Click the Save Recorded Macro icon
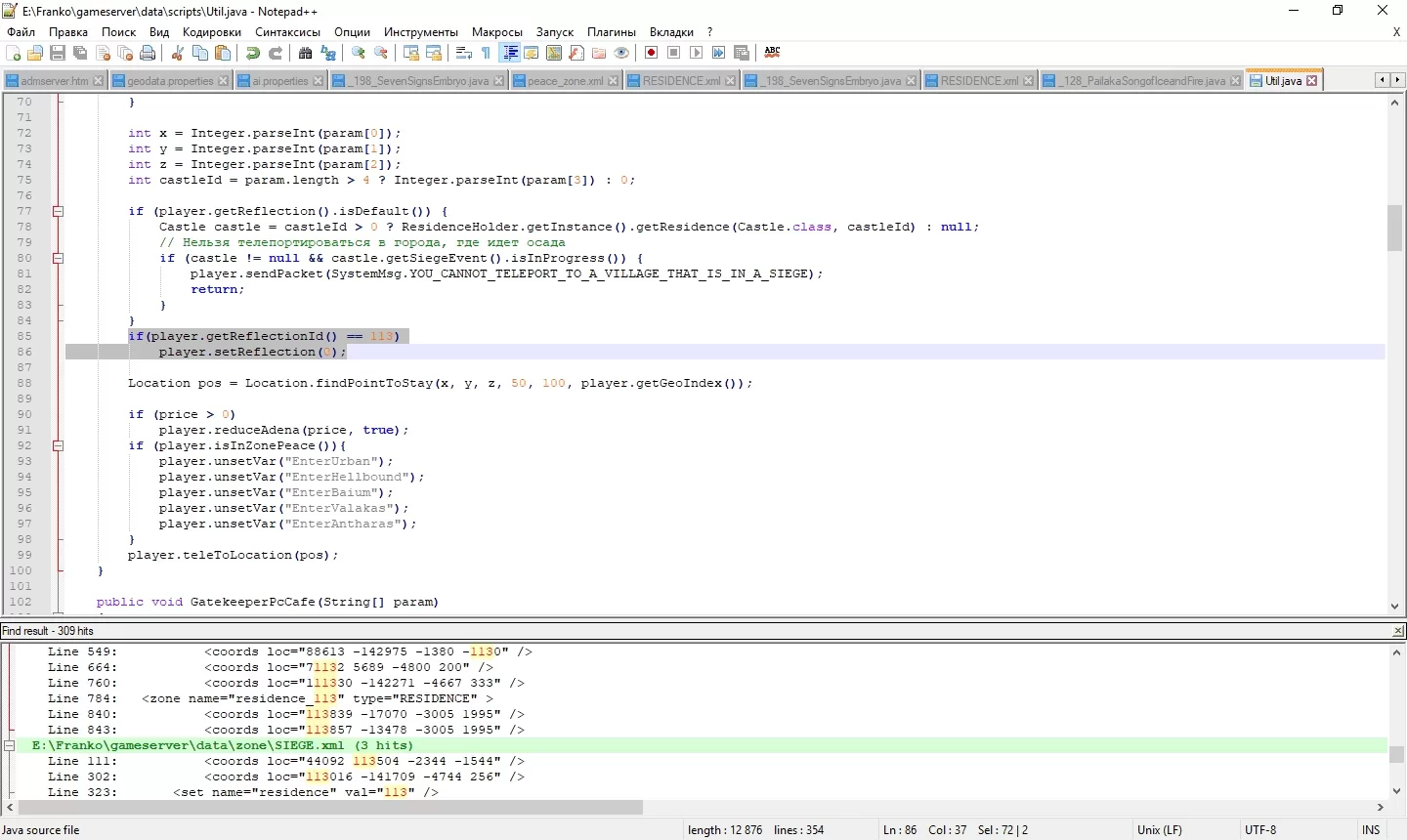The height and width of the screenshot is (840, 1407). tap(742, 53)
